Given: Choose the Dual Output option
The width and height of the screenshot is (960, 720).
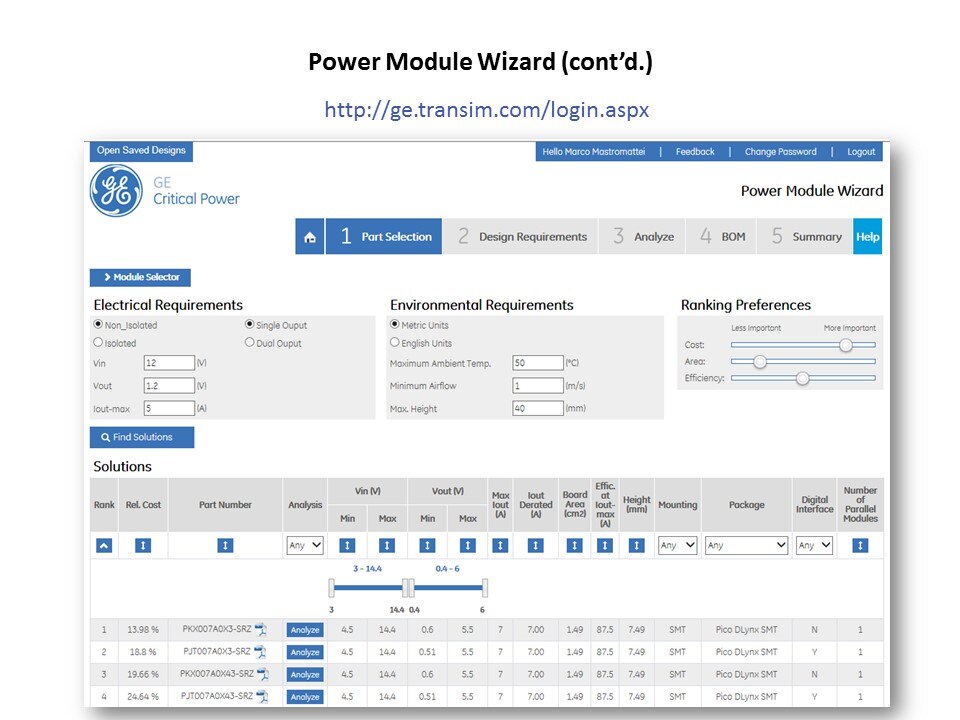Looking at the screenshot, I should pyautogui.click(x=250, y=343).
